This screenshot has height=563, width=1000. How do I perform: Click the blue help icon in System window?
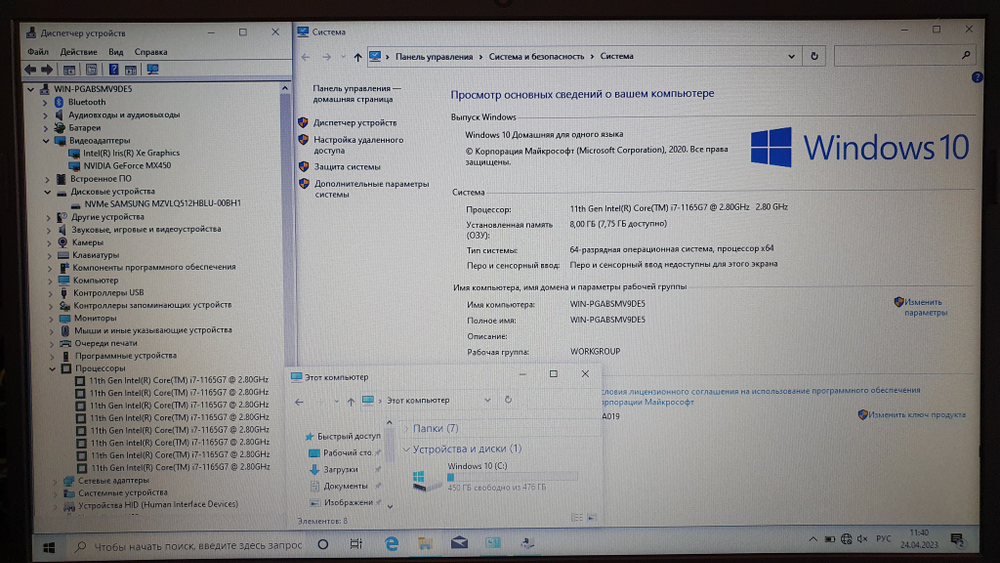(x=976, y=77)
